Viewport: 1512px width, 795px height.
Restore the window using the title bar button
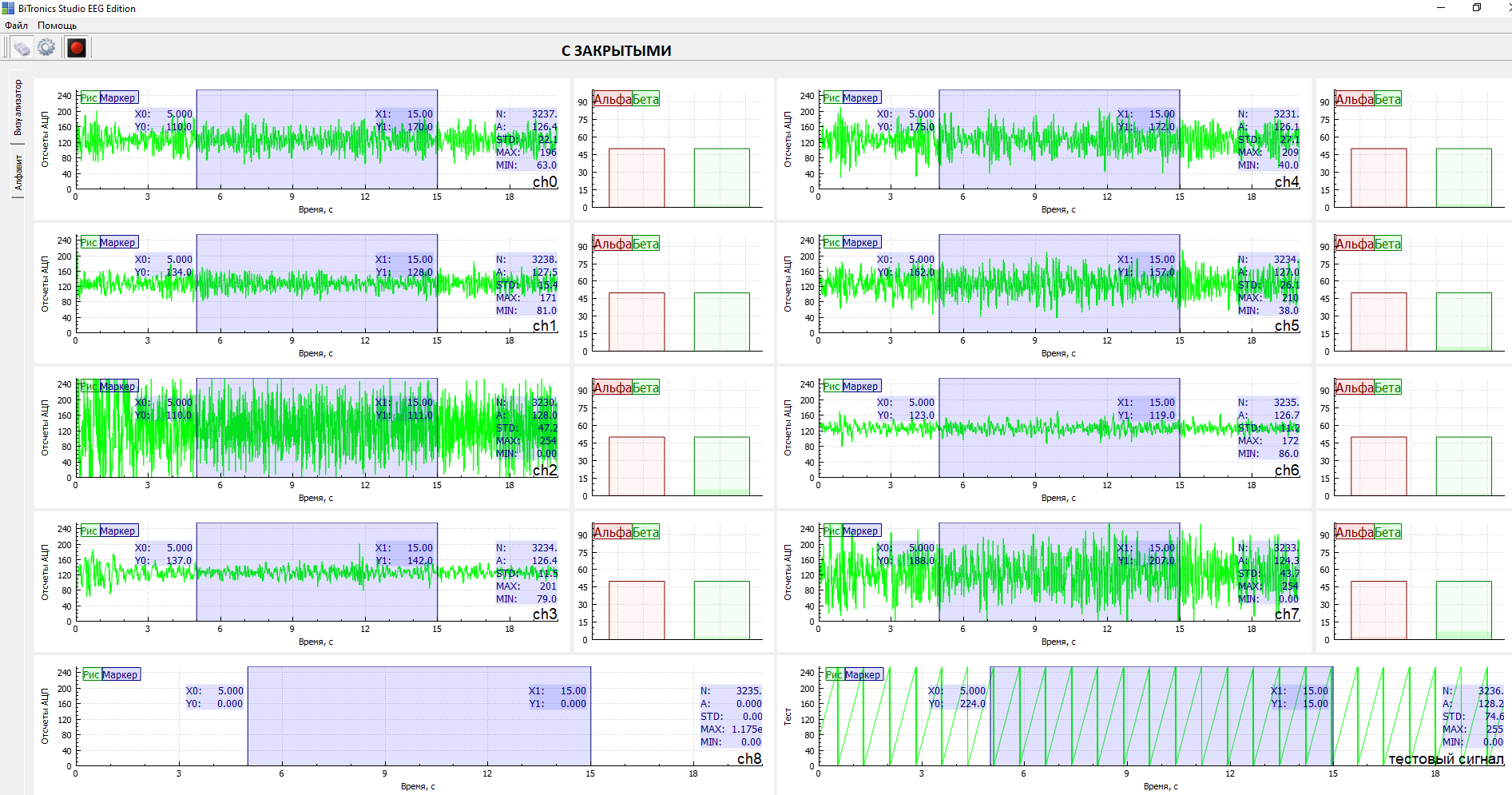[x=1477, y=8]
